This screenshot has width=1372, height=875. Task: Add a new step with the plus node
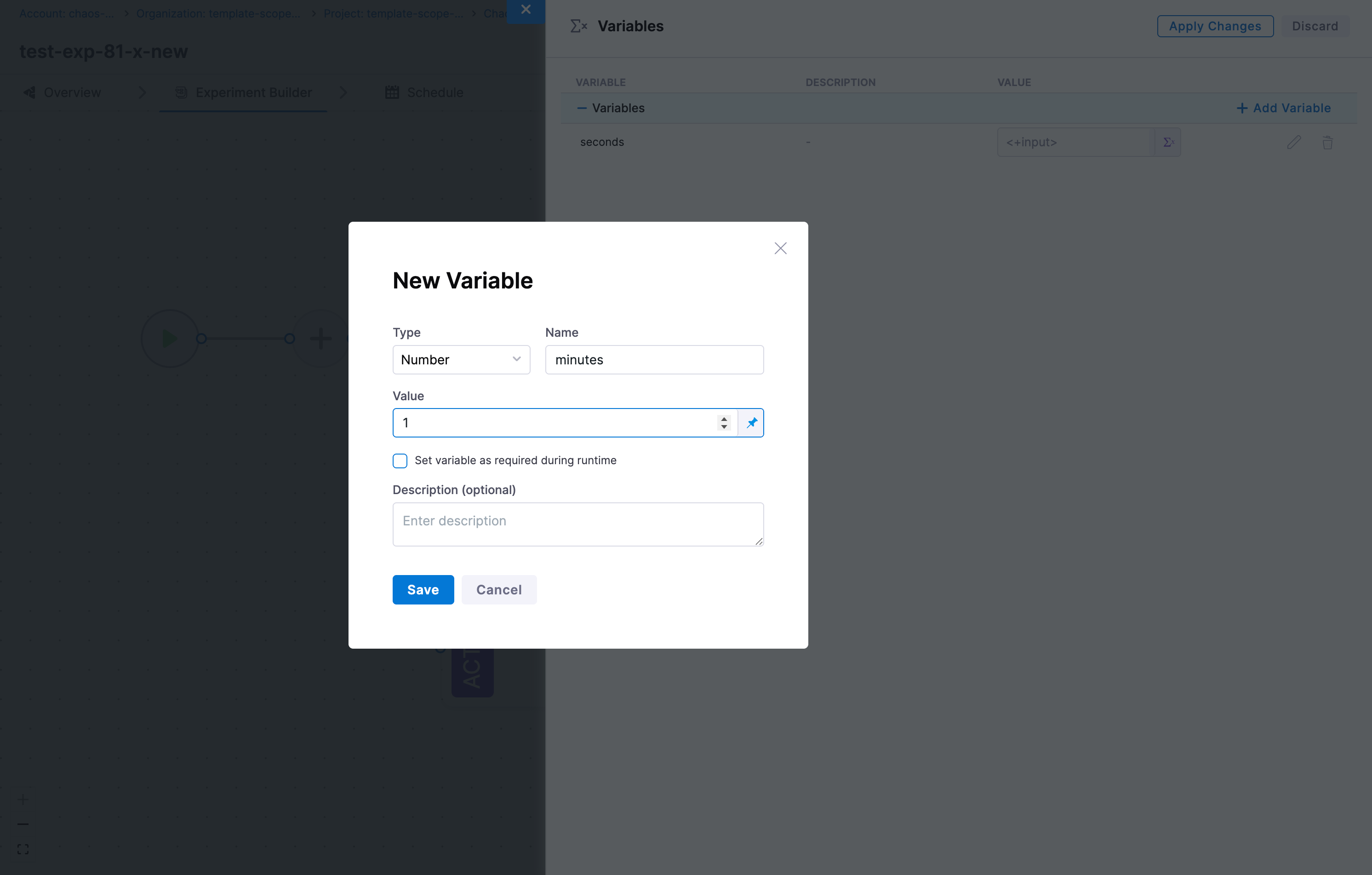click(321, 338)
